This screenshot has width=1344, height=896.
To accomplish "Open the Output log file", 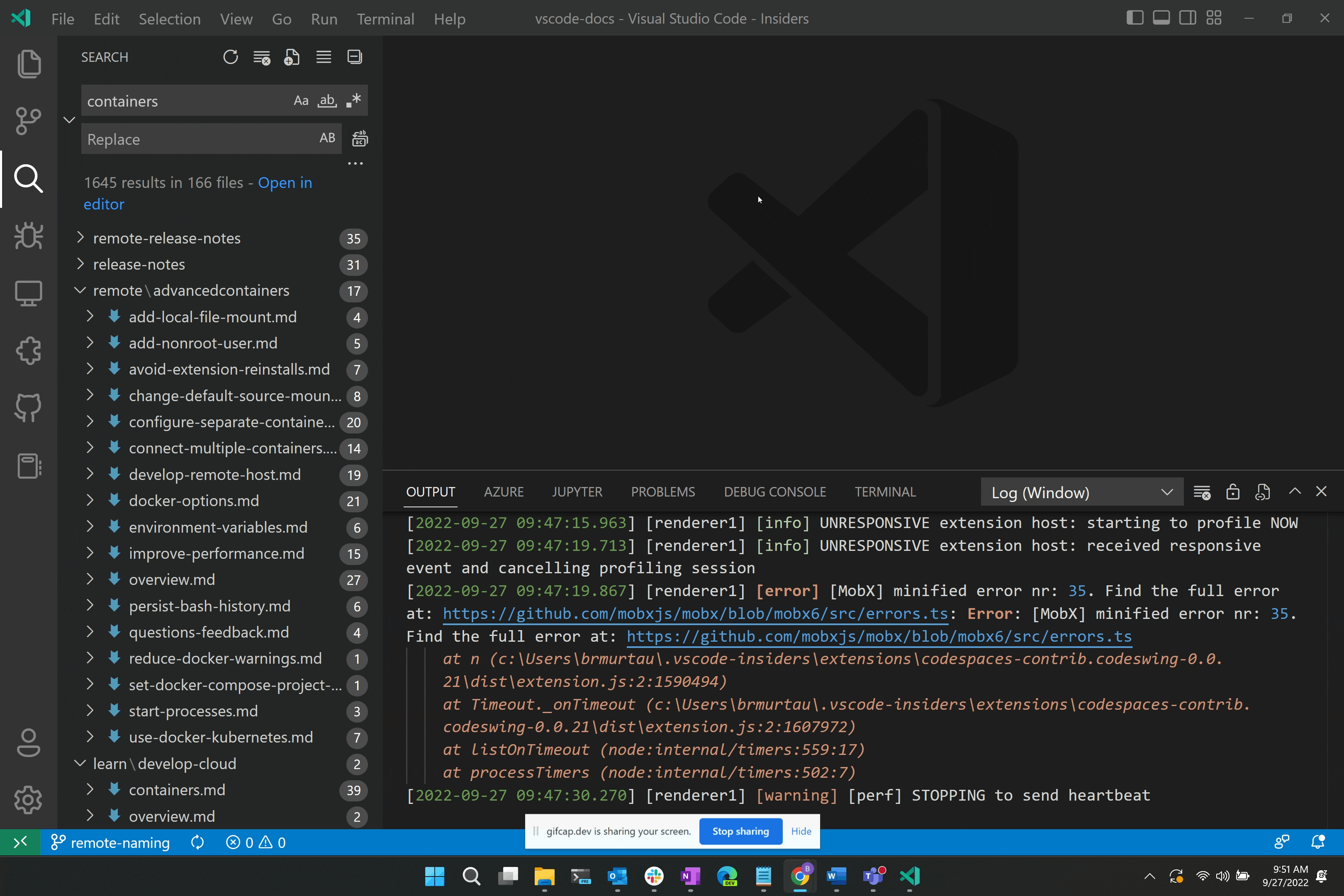I will pyautogui.click(x=1263, y=492).
